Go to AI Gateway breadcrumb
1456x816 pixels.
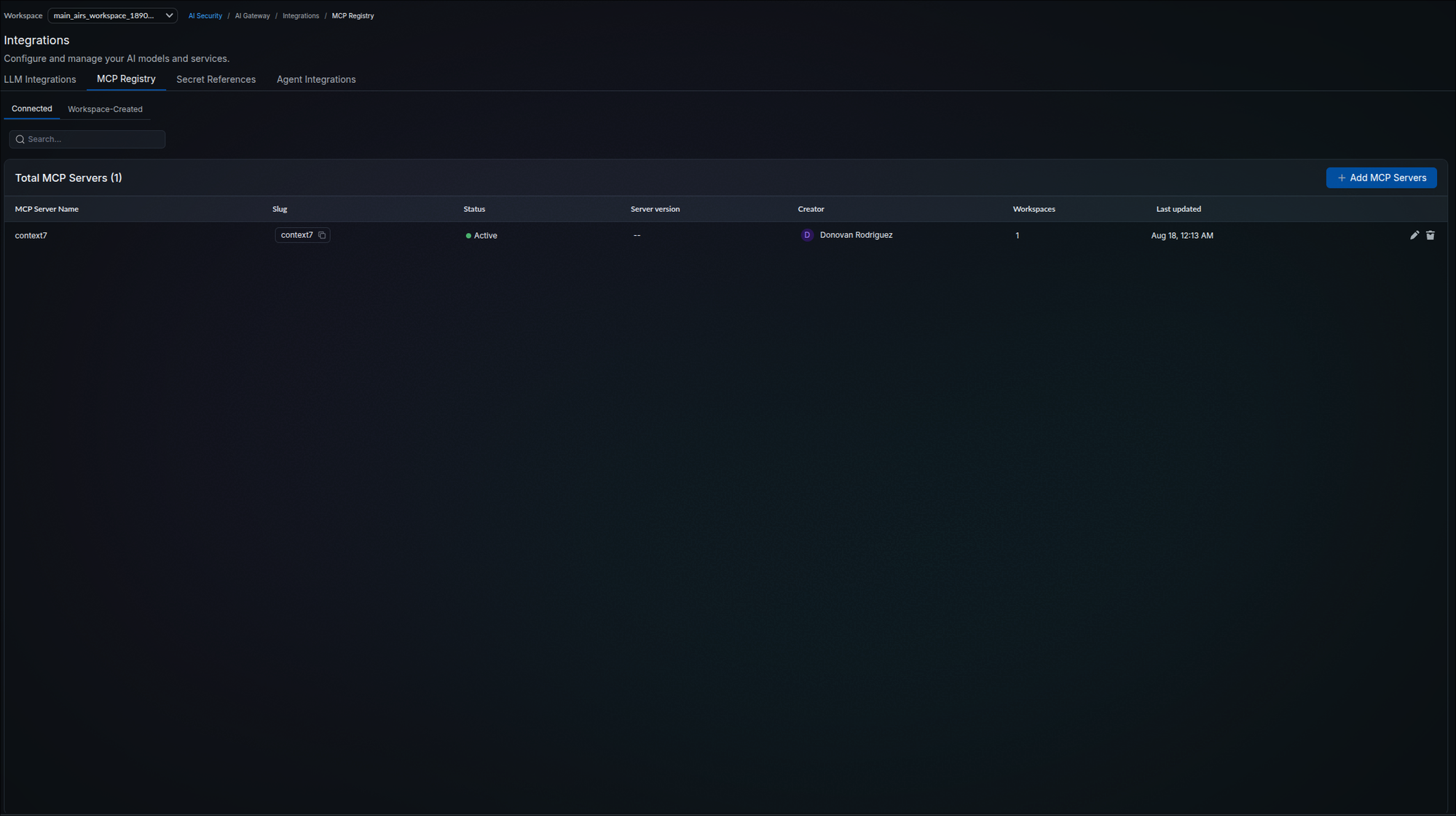tap(252, 16)
